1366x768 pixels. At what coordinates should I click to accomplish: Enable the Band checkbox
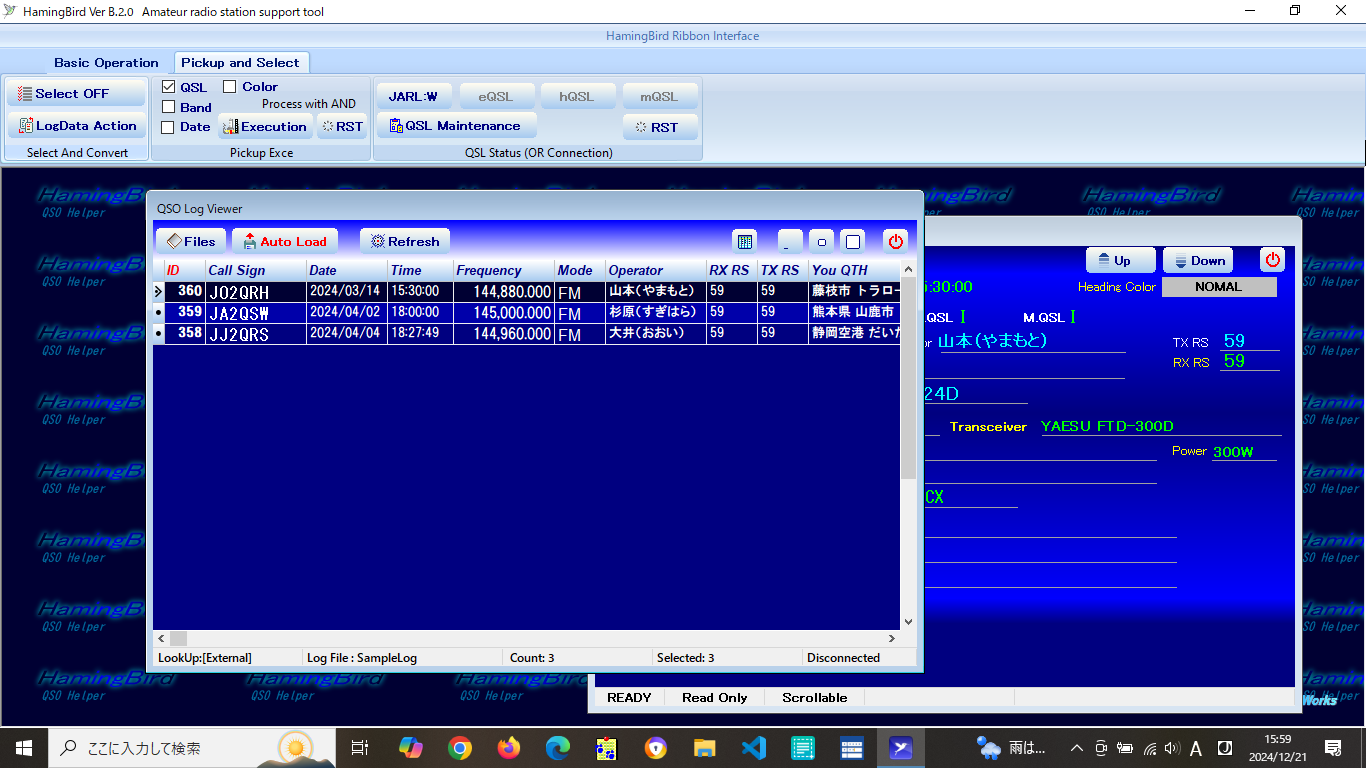coord(169,107)
